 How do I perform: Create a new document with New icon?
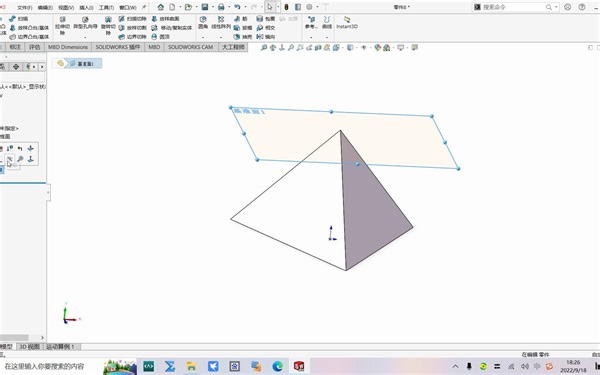pos(173,7)
